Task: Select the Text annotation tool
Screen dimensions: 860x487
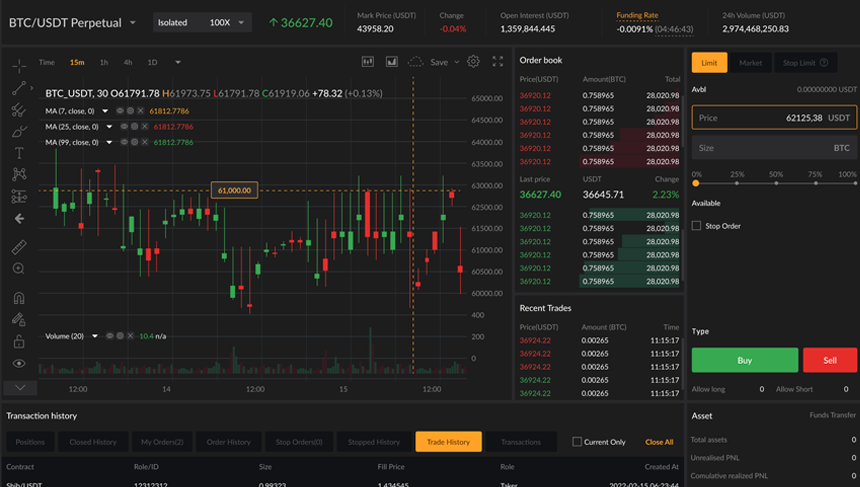Action: pyautogui.click(x=18, y=153)
